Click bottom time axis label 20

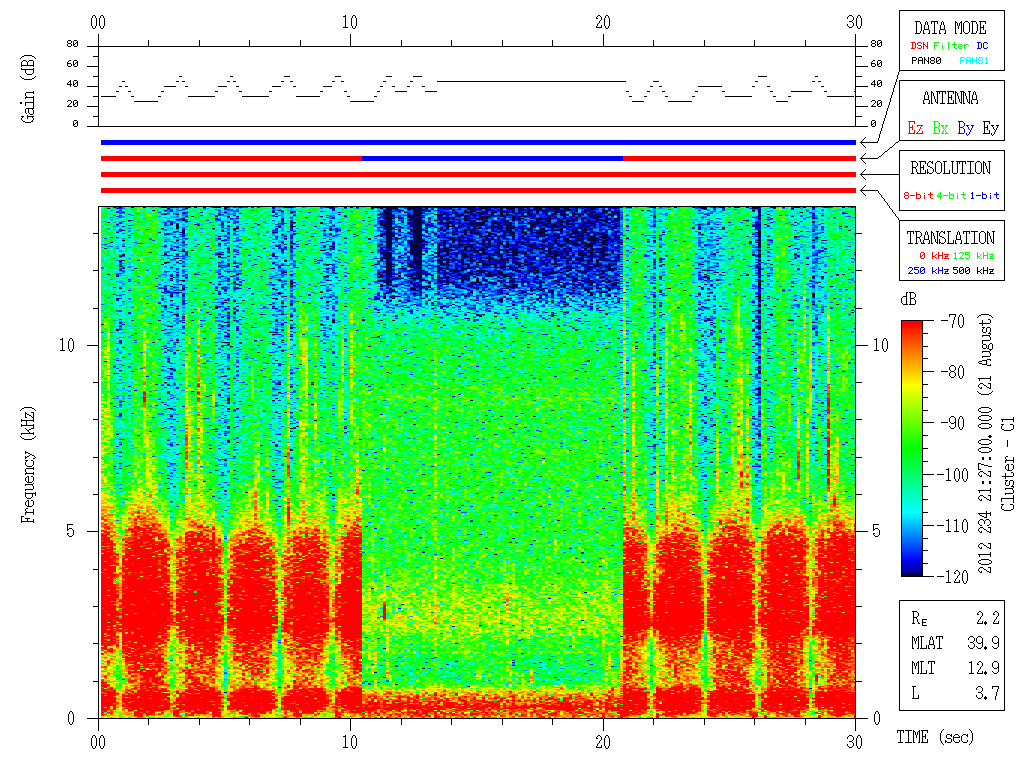(603, 742)
